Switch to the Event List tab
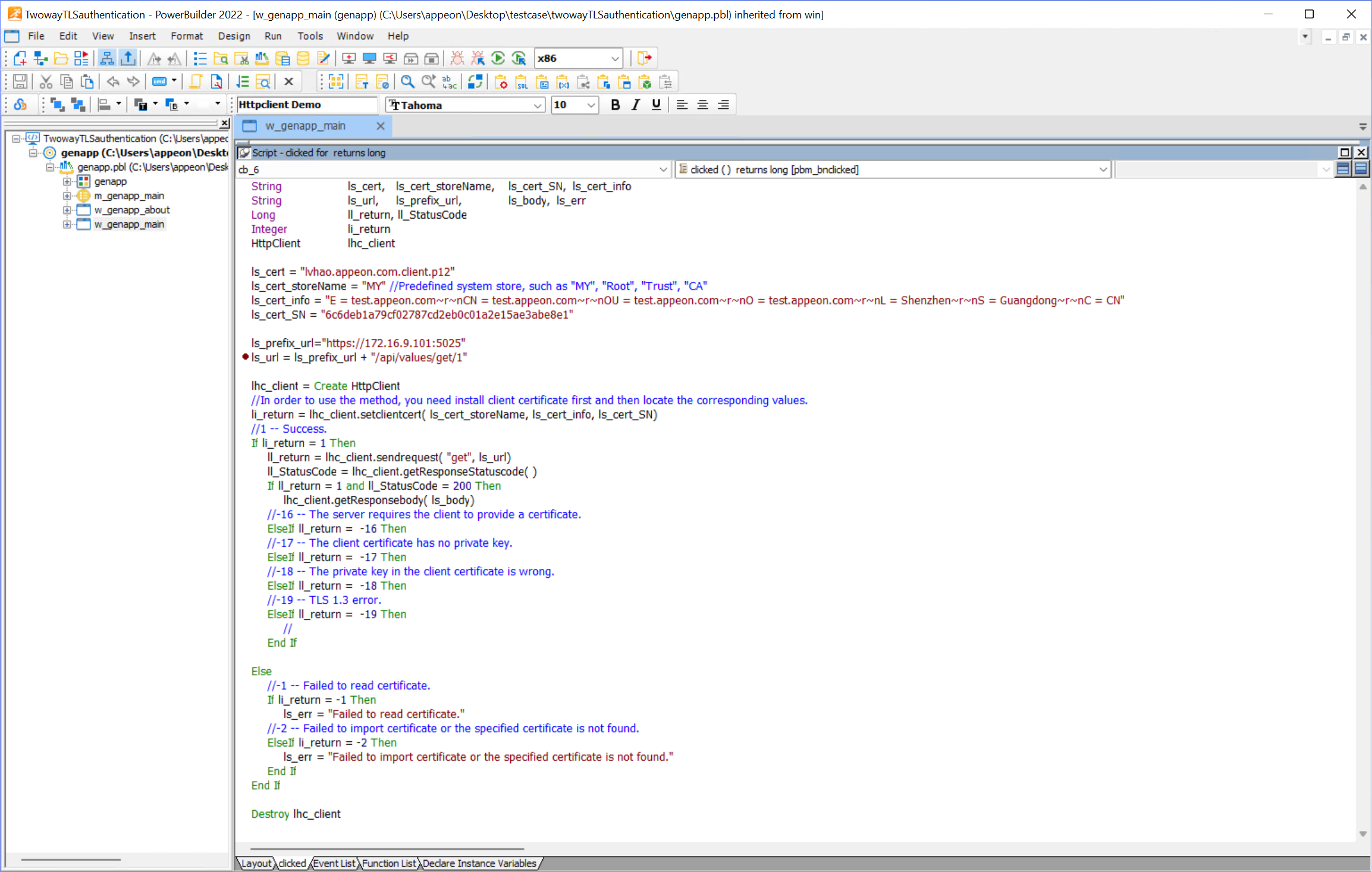The height and width of the screenshot is (872, 1372). [x=334, y=863]
